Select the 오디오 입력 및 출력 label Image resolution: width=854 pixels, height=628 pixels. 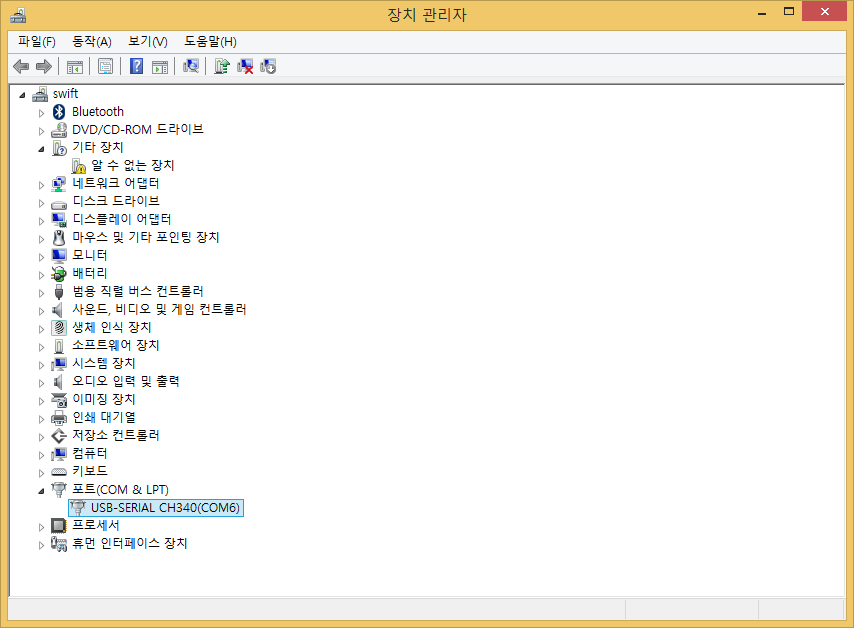click(x=126, y=381)
